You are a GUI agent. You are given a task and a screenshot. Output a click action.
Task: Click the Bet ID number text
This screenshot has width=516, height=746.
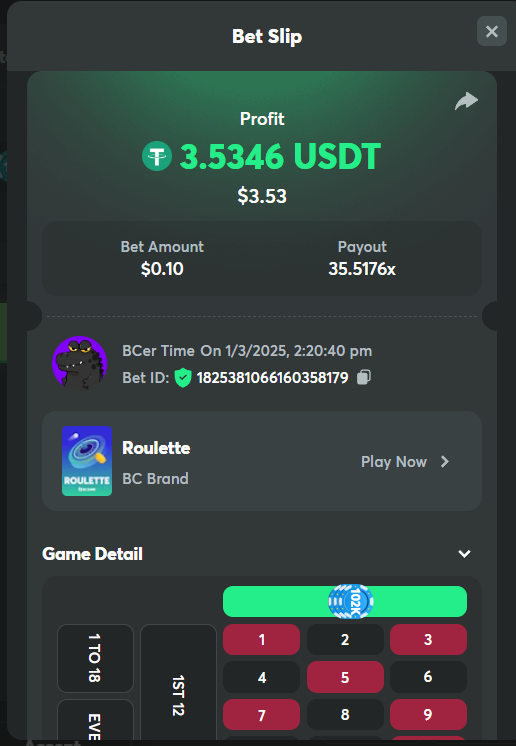(x=273, y=378)
